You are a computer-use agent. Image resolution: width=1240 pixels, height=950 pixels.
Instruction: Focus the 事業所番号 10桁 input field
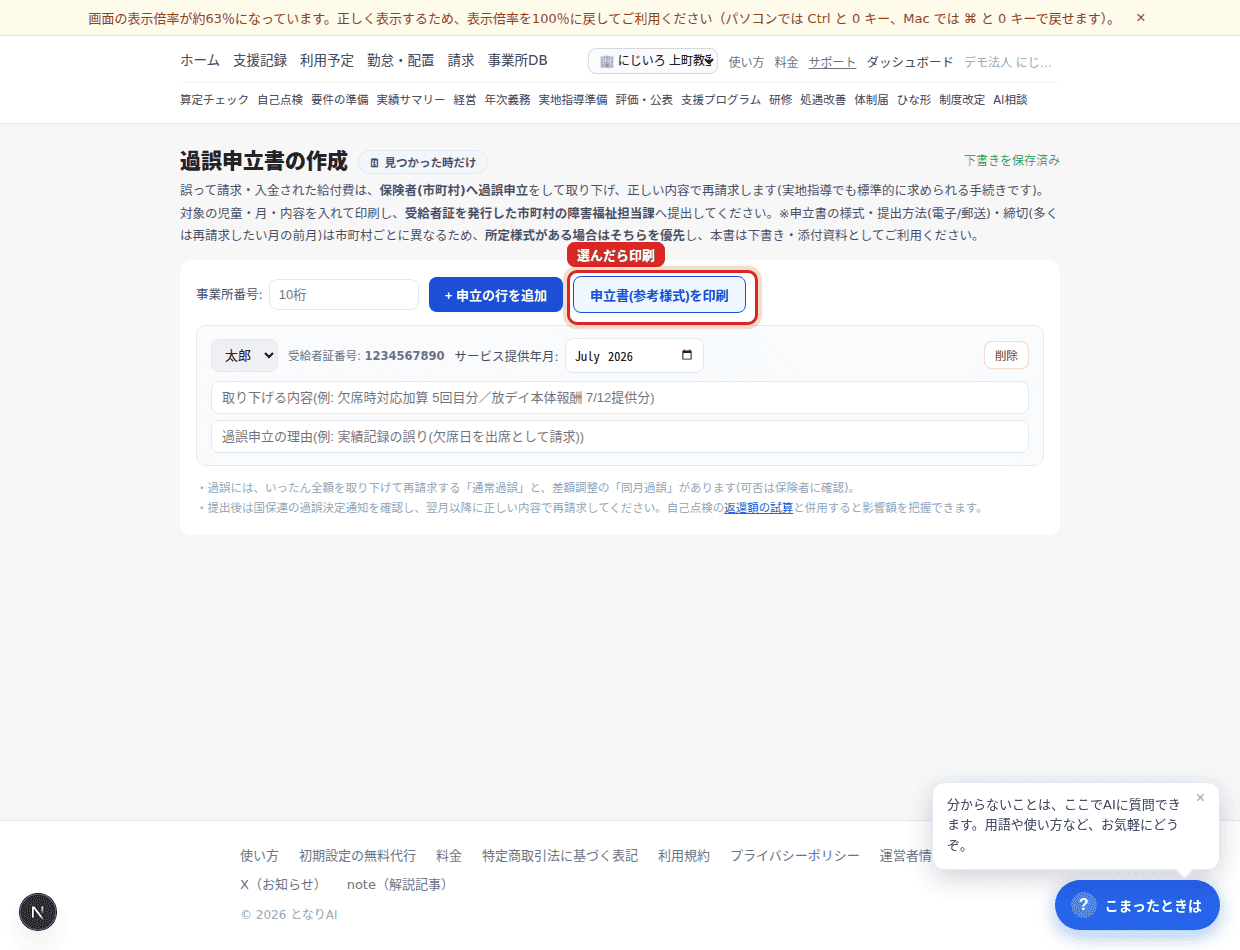coord(344,295)
